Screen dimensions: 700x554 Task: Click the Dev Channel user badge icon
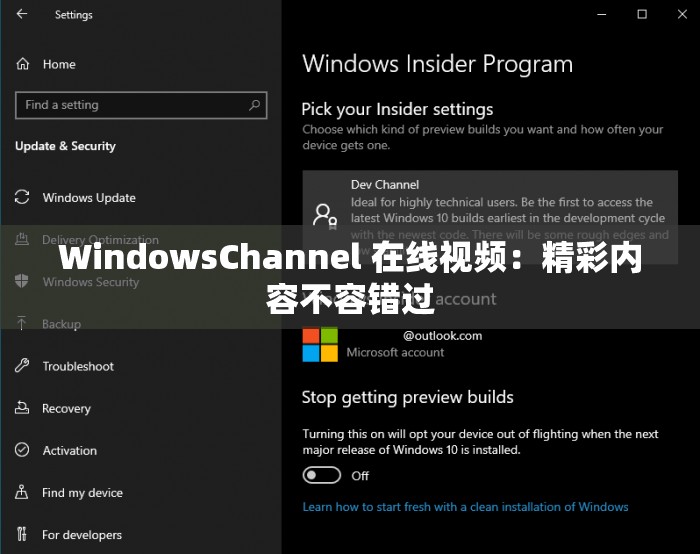[x=325, y=217]
